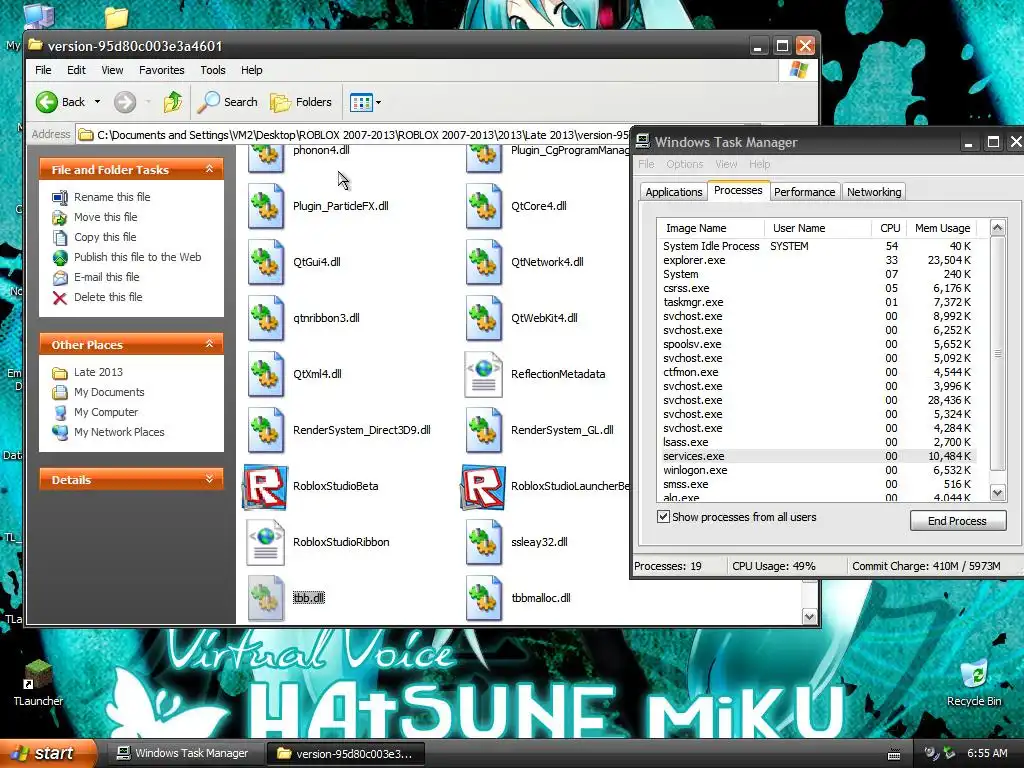Select the RobloxStudioRibbon file icon
Image resolution: width=1024 pixels, height=768 pixels.
point(265,542)
